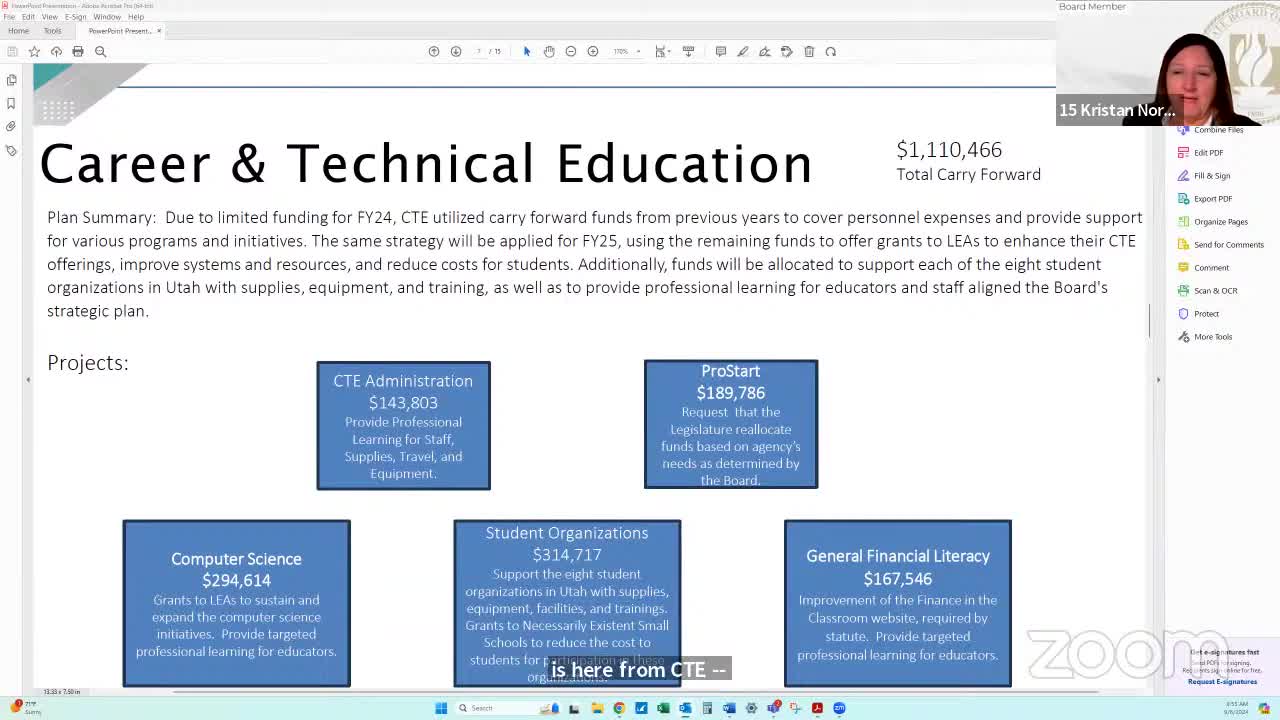Click the CTE Administration project box
The height and width of the screenshot is (720, 1280).
coord(404,426)
